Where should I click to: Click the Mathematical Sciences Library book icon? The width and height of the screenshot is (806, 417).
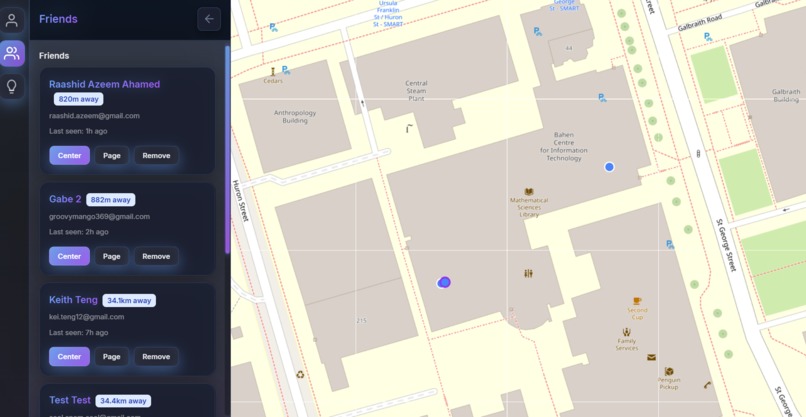tap(528, 192)
